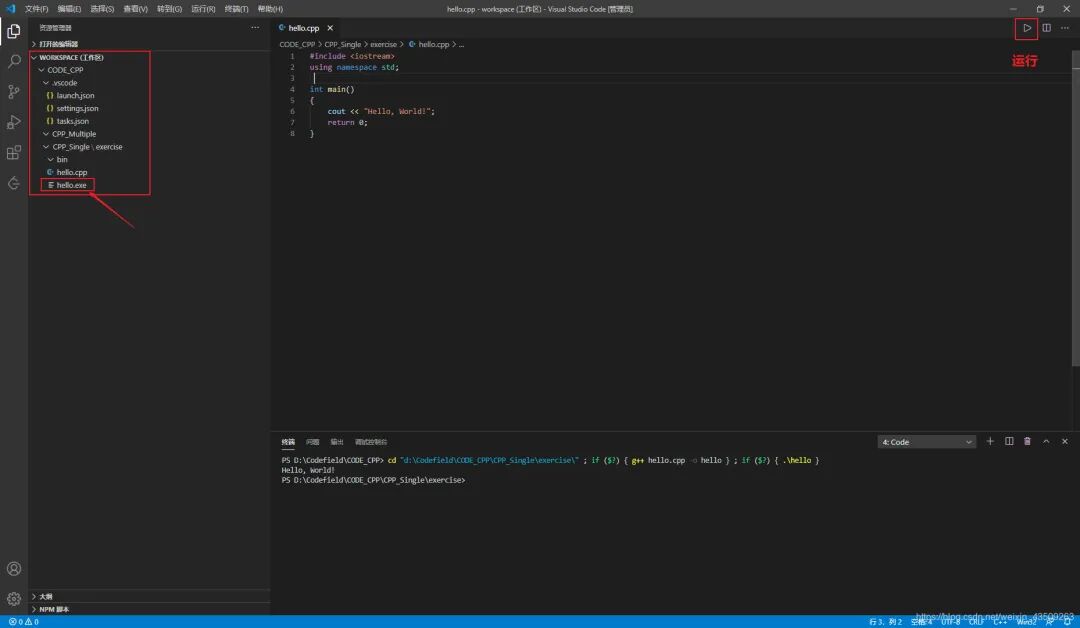Click the activity bar icon below Extensions

[x=14, y=183]
